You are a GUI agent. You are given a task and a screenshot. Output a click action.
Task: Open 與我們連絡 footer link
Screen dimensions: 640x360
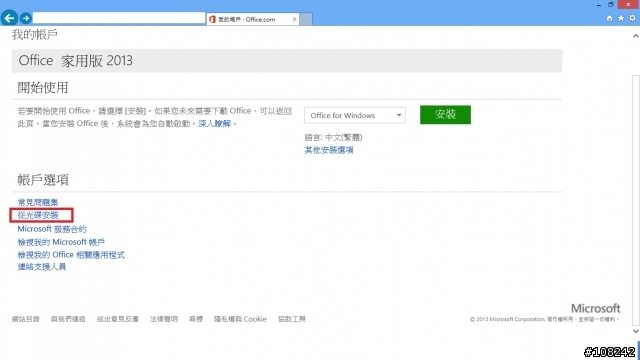[68, 319]
